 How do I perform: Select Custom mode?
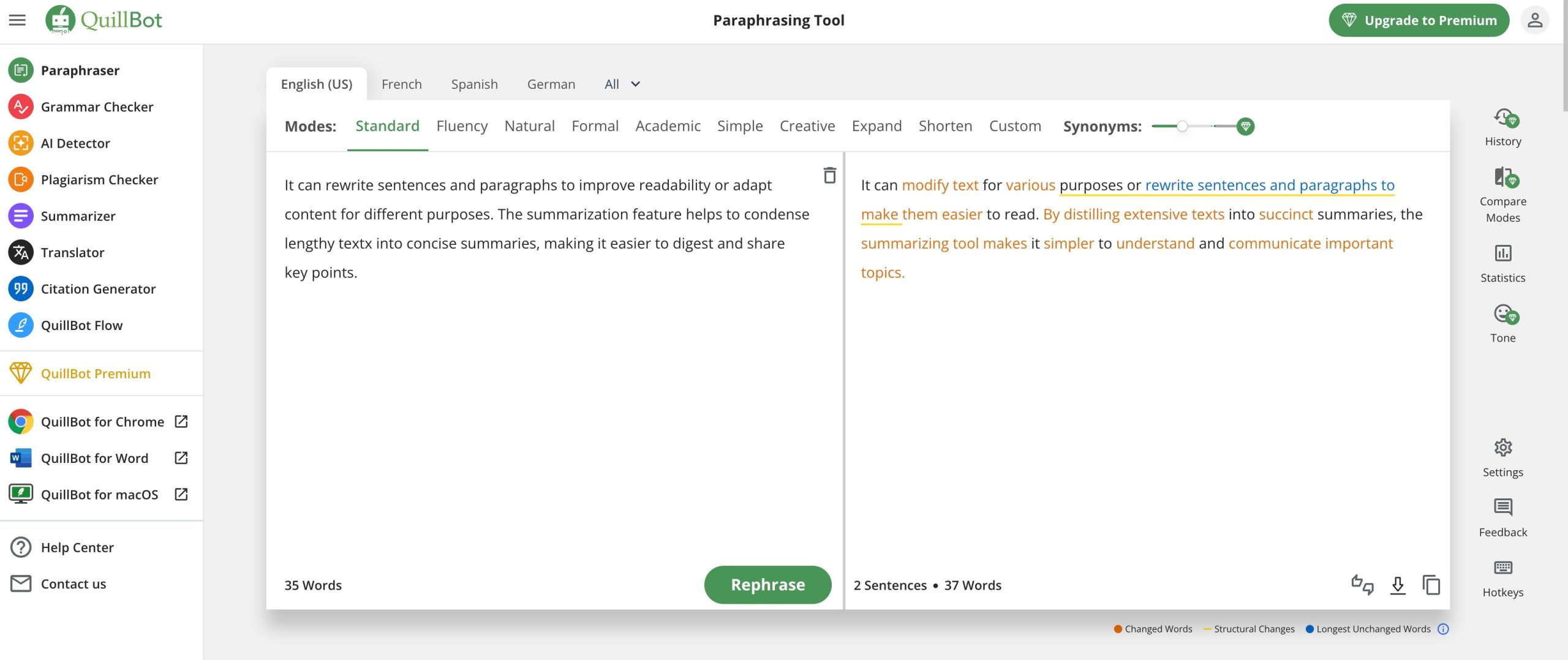1016,126
